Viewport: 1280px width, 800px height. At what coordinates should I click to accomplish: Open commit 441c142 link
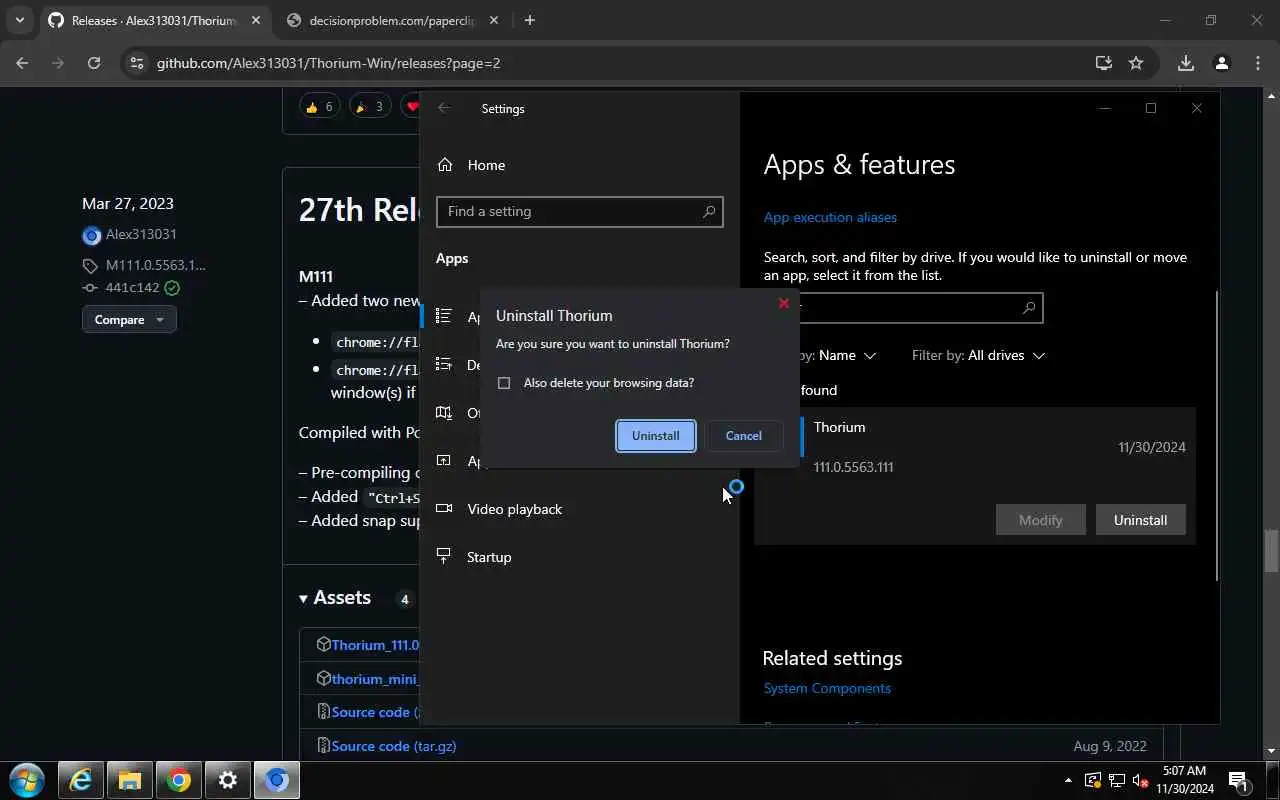(132, 287)
